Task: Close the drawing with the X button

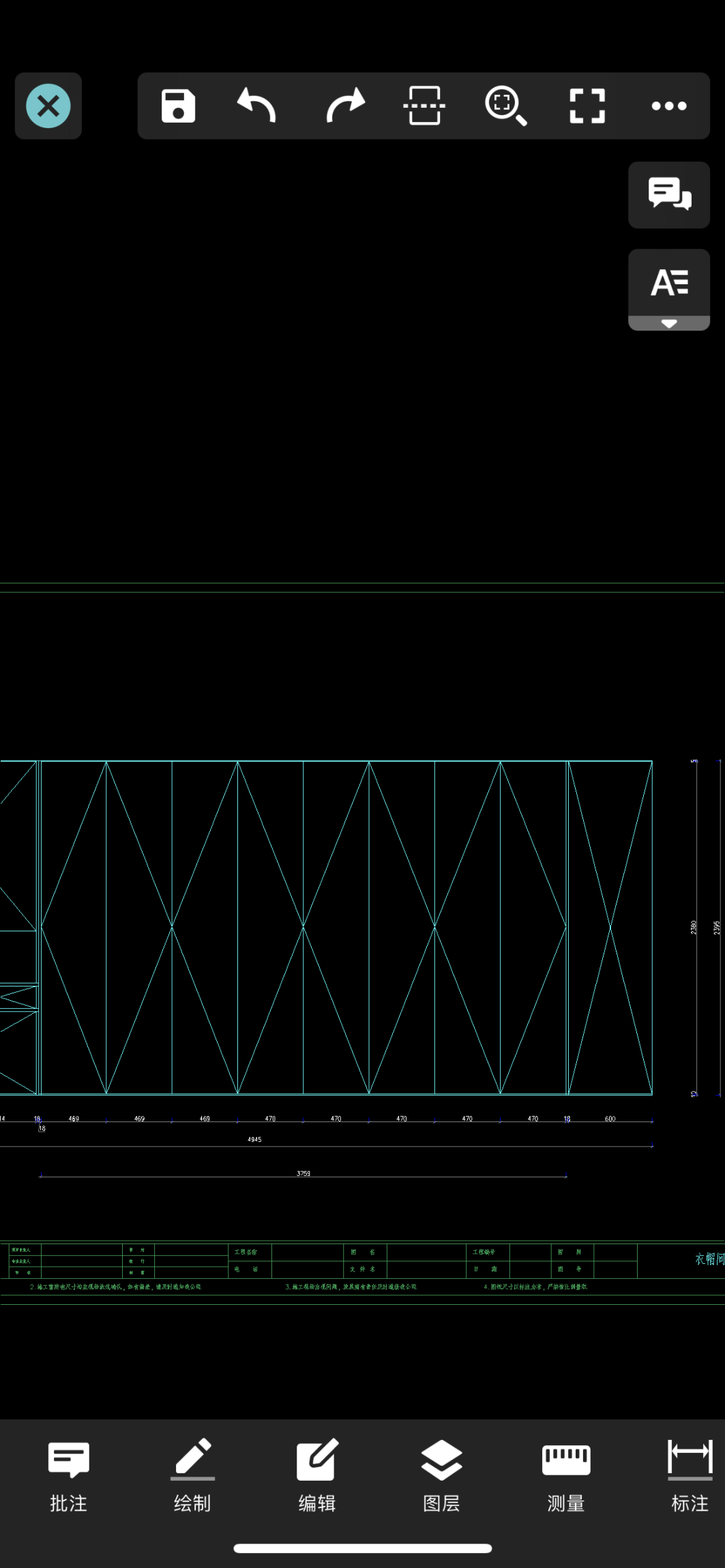Action: tap(48, 106)
